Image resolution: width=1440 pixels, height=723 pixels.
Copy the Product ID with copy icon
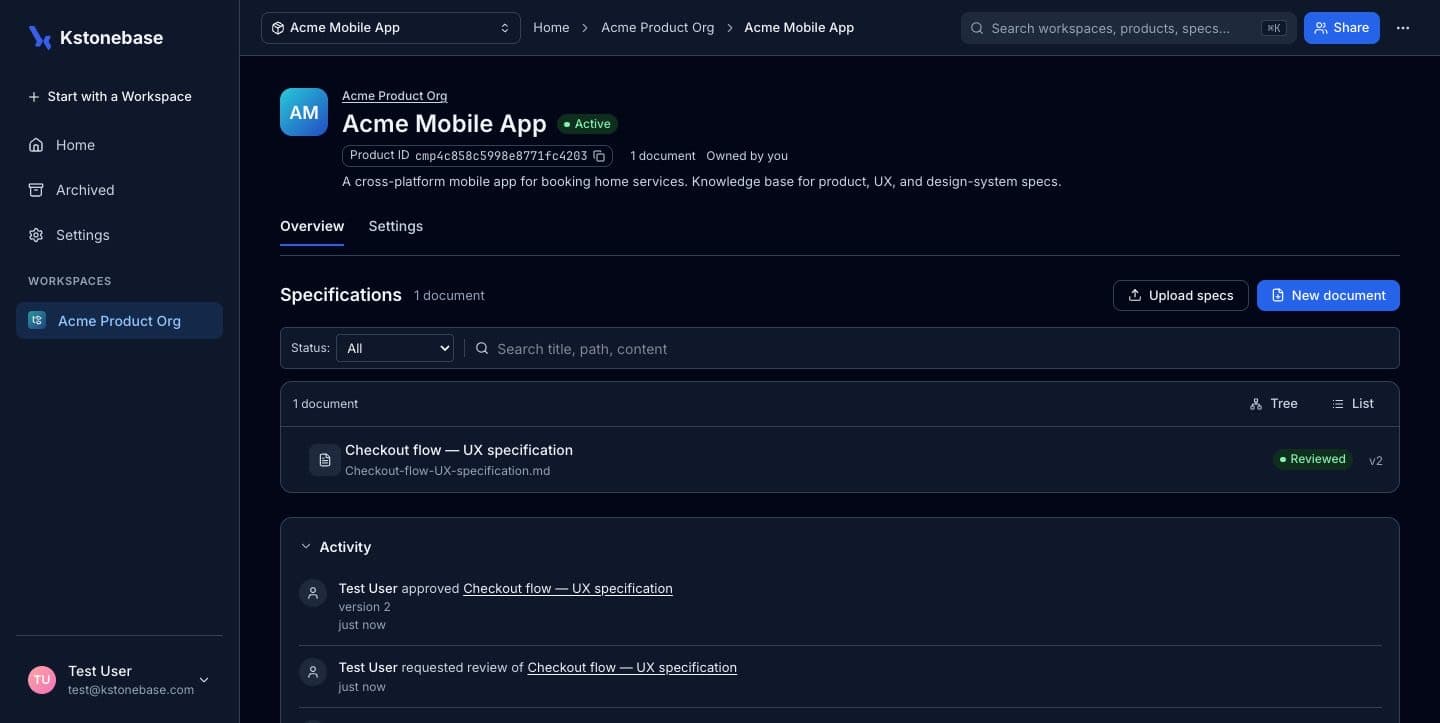coord(599,156)
